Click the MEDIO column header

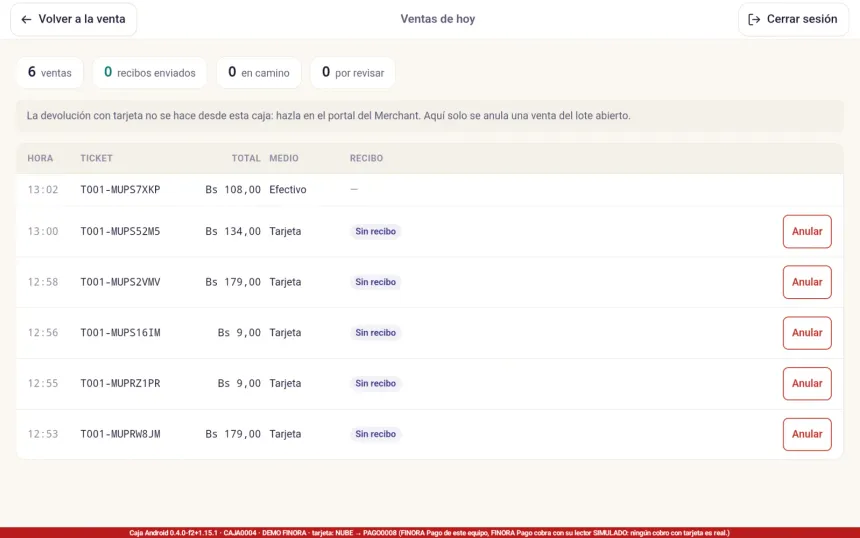(x=284, y=158)
